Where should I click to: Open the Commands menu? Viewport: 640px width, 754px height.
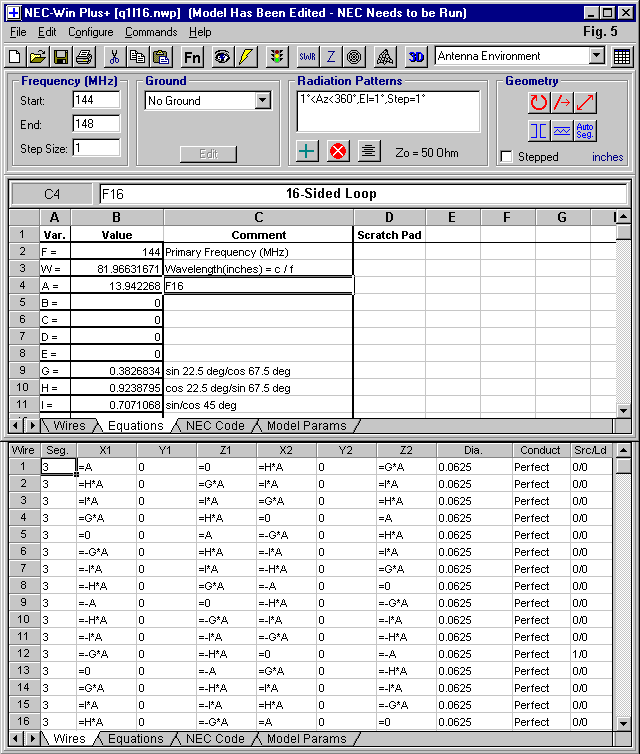[150, 32]
